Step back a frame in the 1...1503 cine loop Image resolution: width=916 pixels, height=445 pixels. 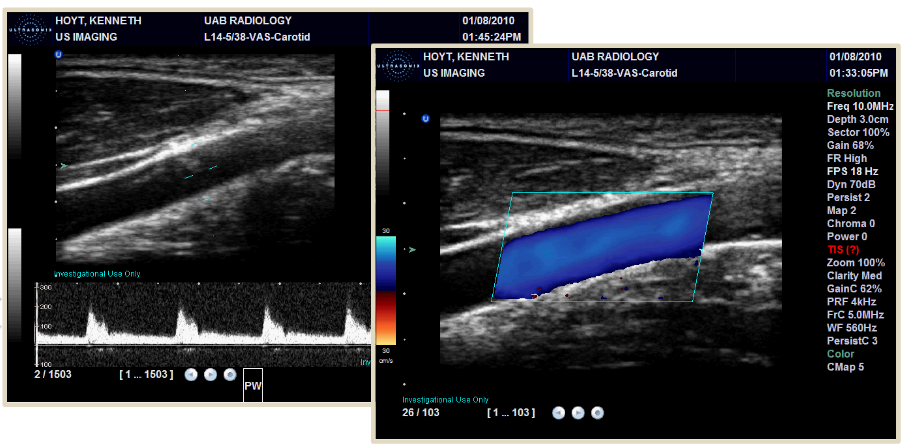[x=191, y=375]
